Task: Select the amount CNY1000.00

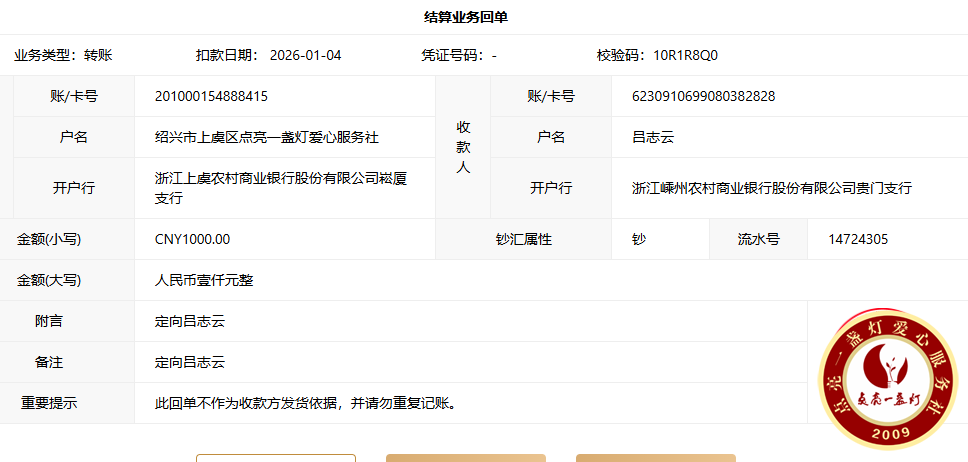Action: tap(192, 239)
